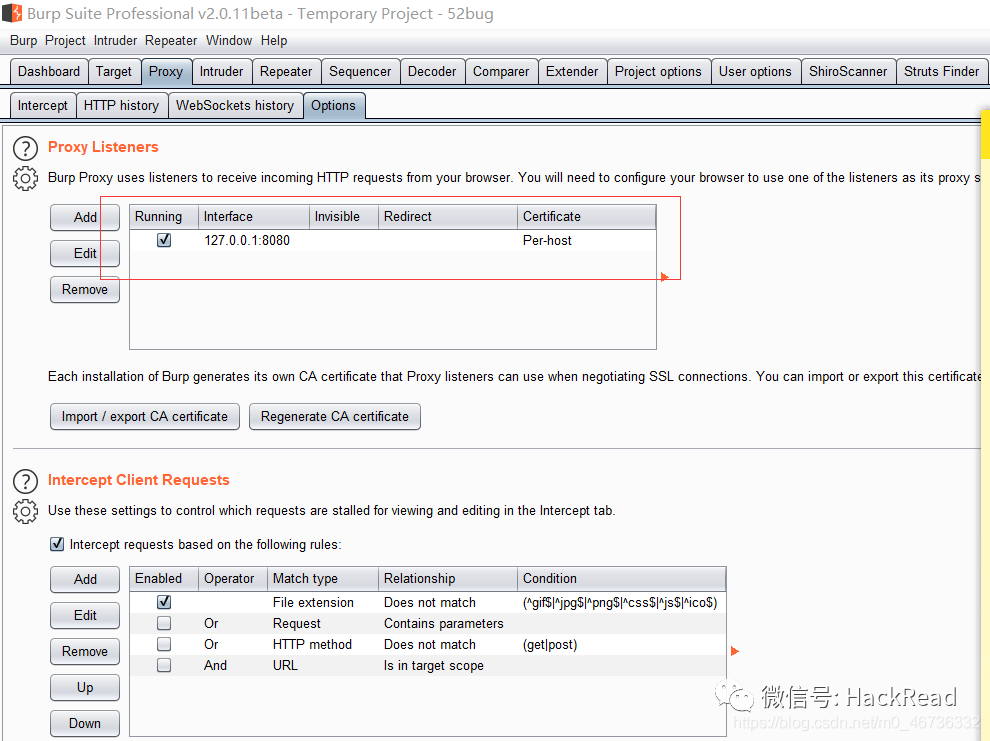Click the Condition column header
The height and width of the screenshot is (741, 990).
(x=621, y=578)
